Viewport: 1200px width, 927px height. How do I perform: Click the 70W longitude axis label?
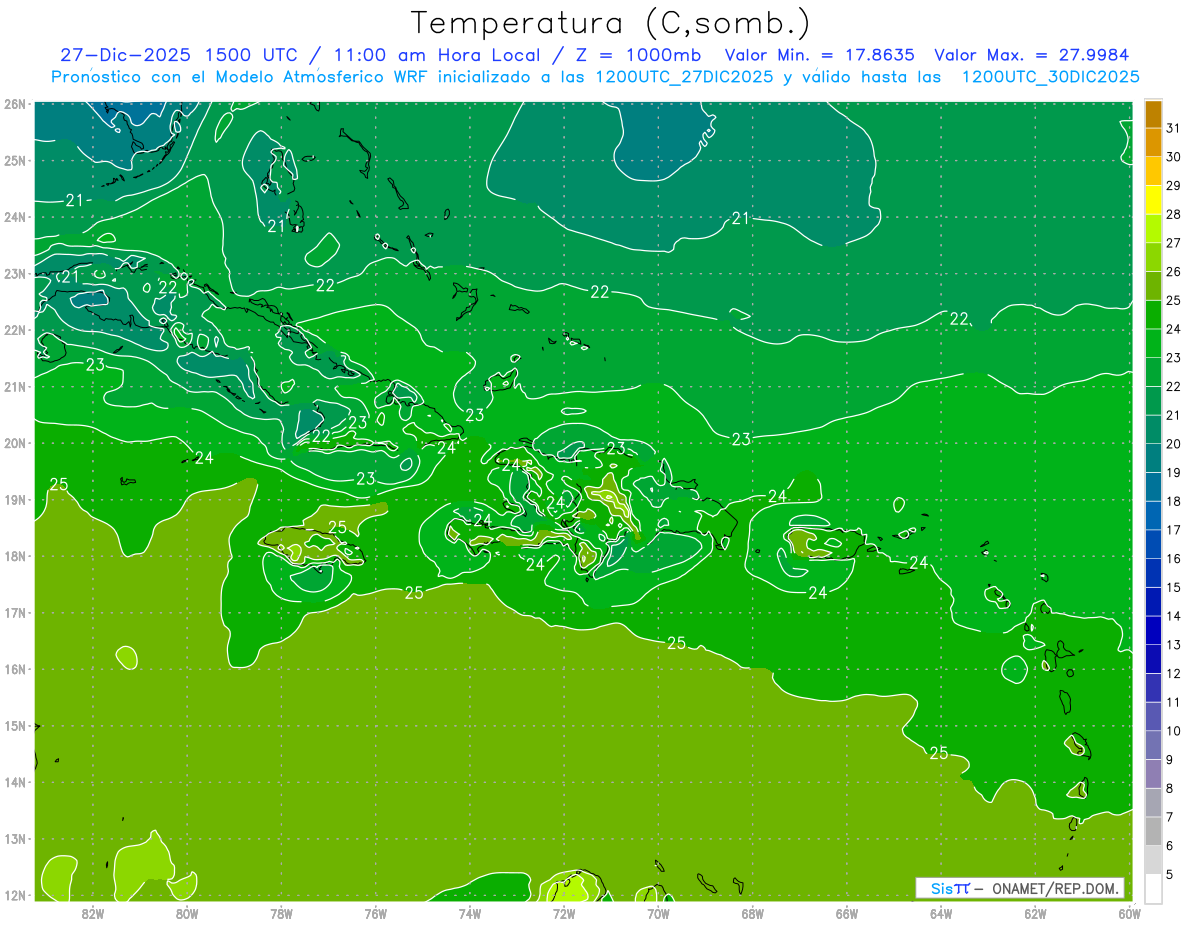pos(658,913)
